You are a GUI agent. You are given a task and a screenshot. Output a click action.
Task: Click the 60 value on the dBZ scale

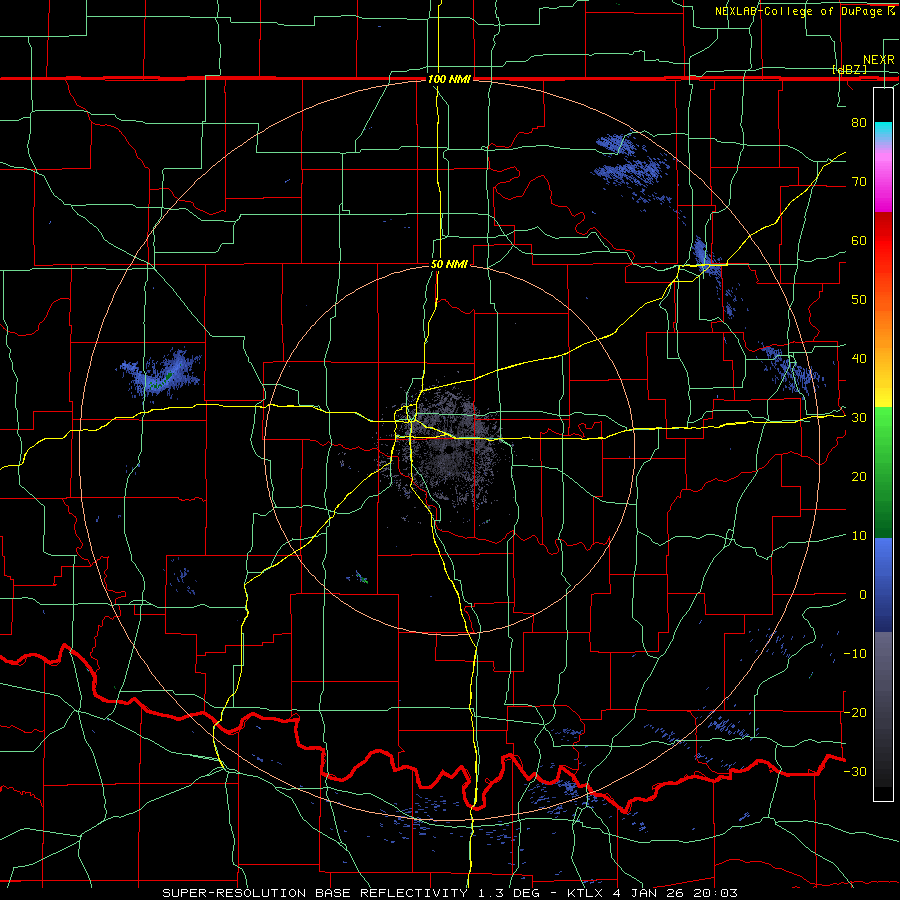(x=859, y=240)
